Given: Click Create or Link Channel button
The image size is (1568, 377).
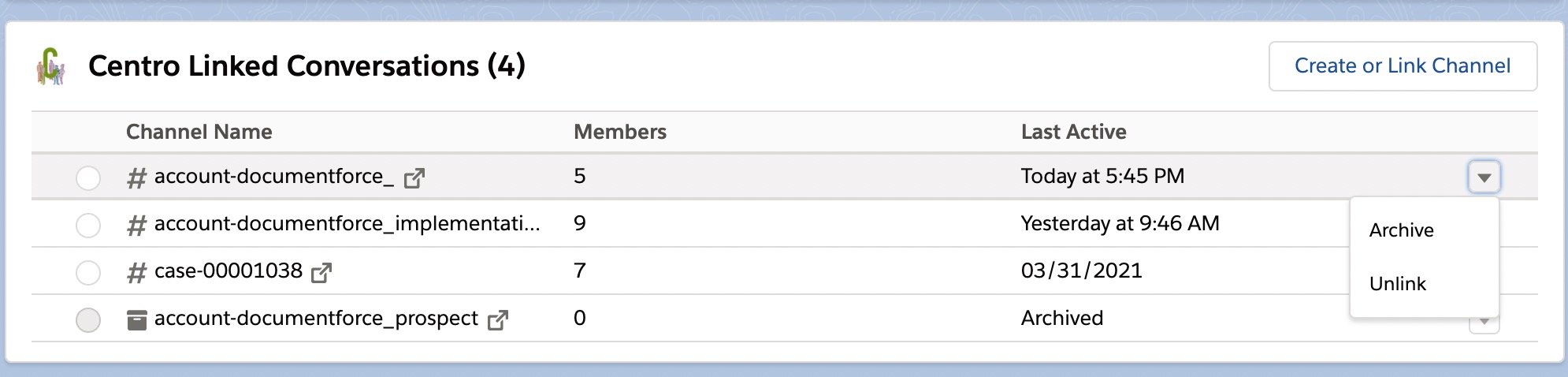Looking at the screenshot, I should coord(1403,66).
